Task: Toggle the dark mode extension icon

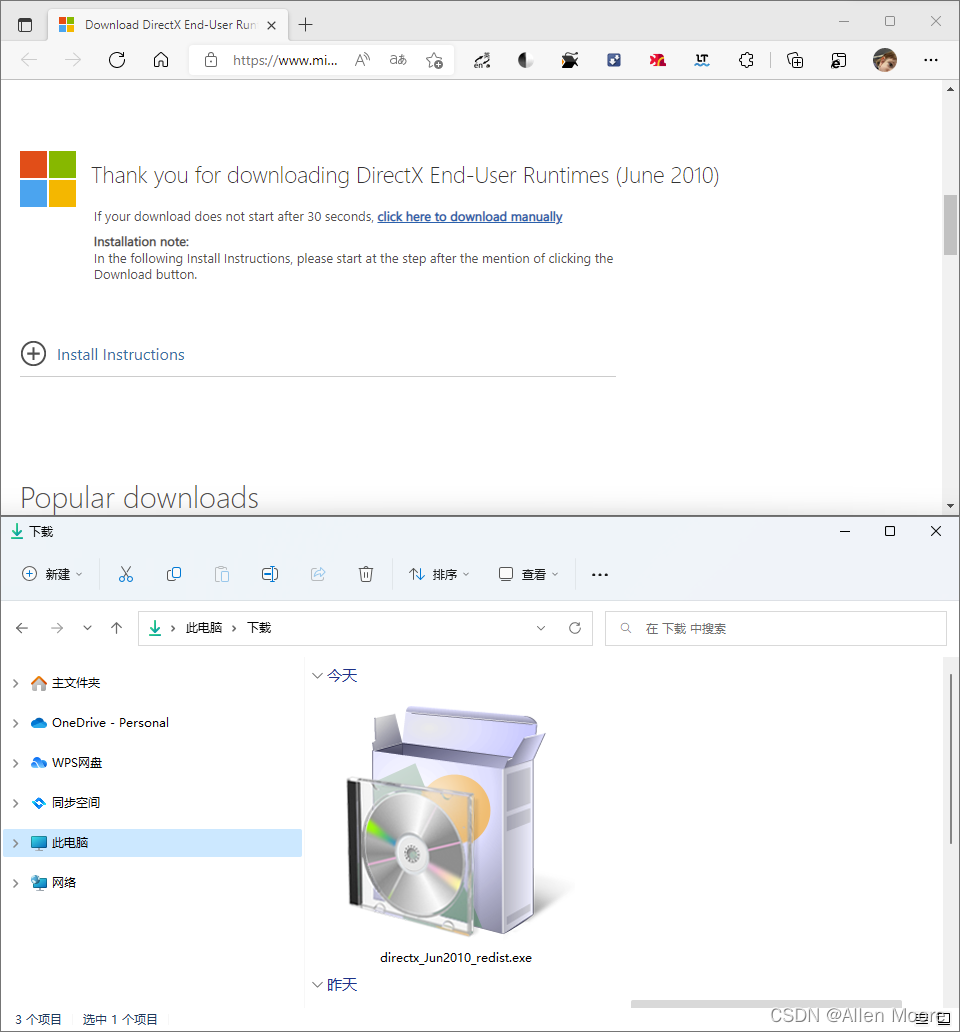Action: point(525,61)
